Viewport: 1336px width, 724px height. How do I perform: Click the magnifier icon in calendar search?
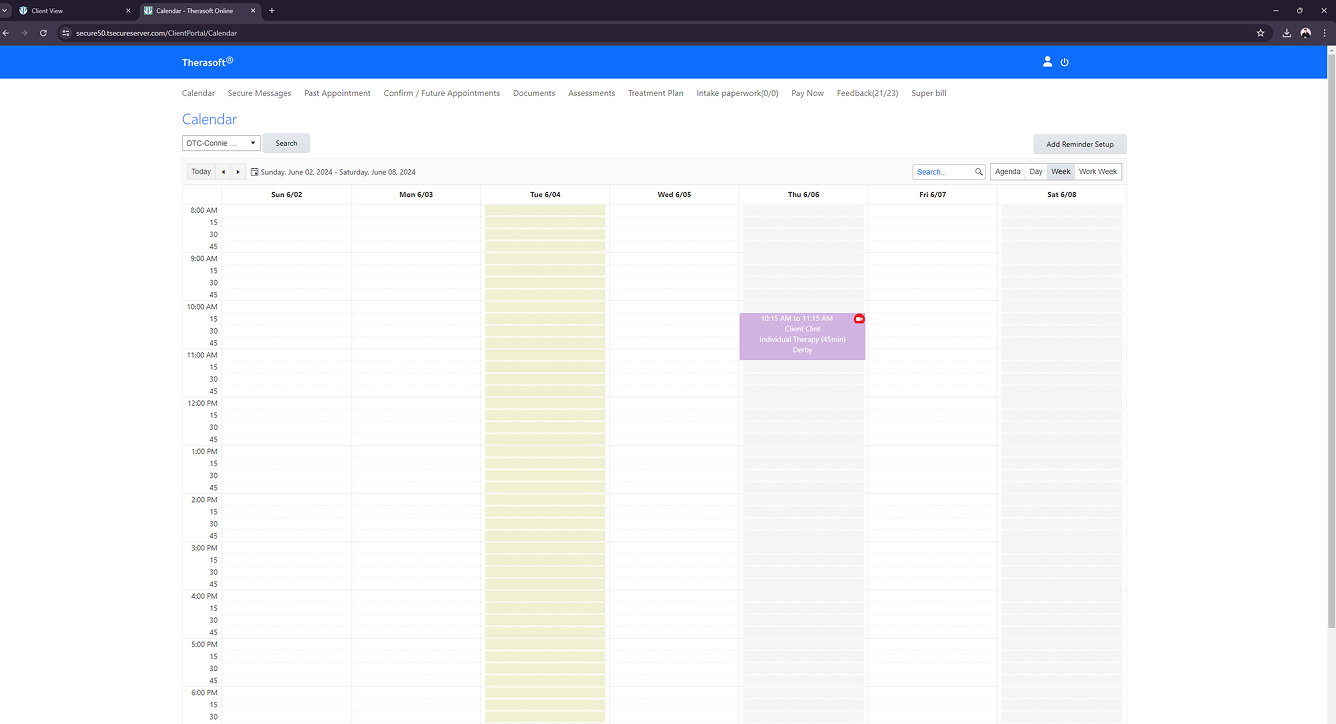[979, 172]
